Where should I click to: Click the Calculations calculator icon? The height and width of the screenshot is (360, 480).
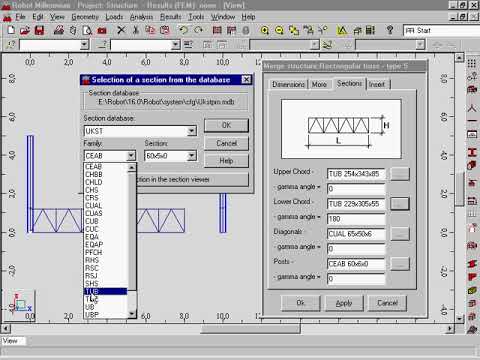pos(370,30)
